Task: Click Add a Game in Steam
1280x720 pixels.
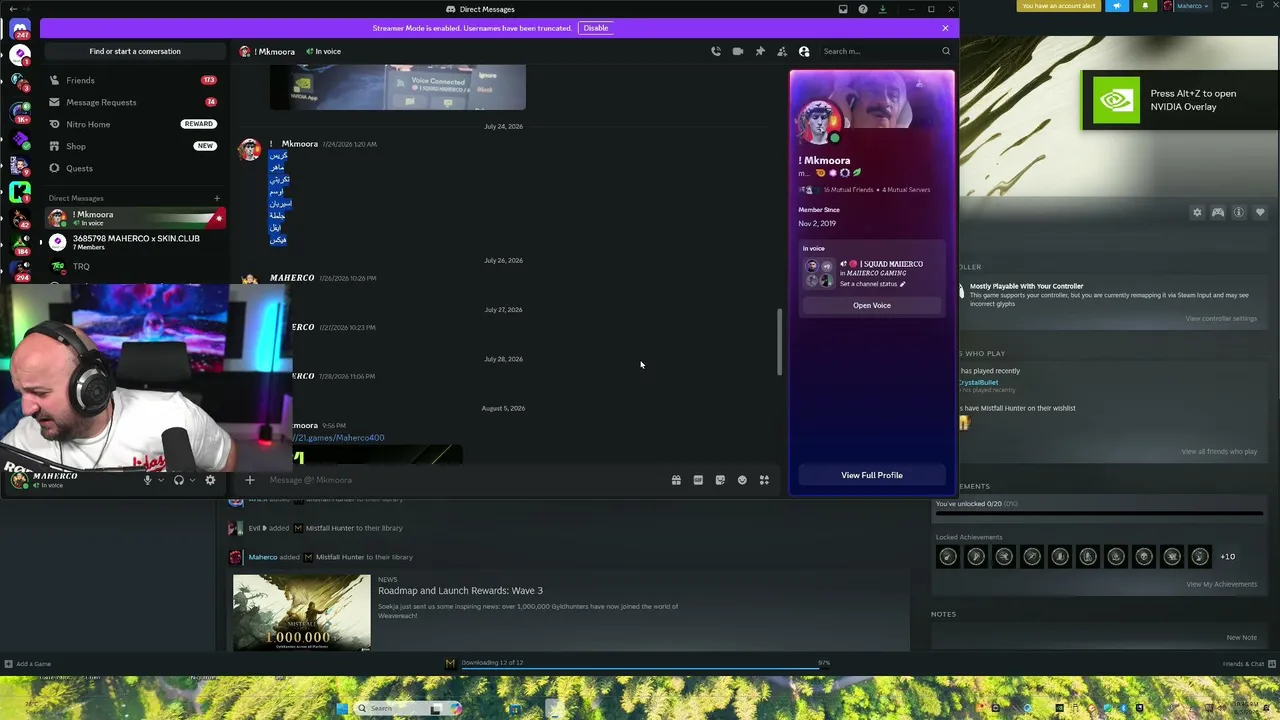Action: (x=27, y=664)
